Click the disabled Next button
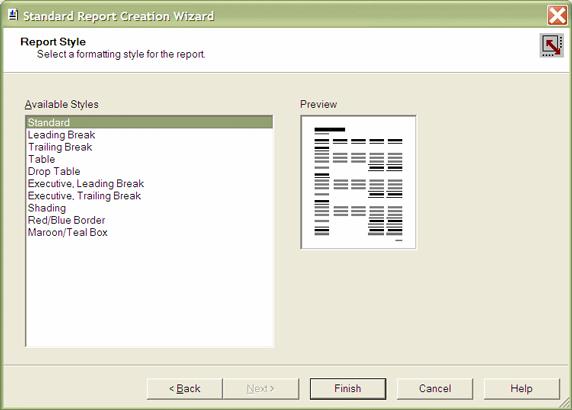The image size is (572, 410). 260,388
